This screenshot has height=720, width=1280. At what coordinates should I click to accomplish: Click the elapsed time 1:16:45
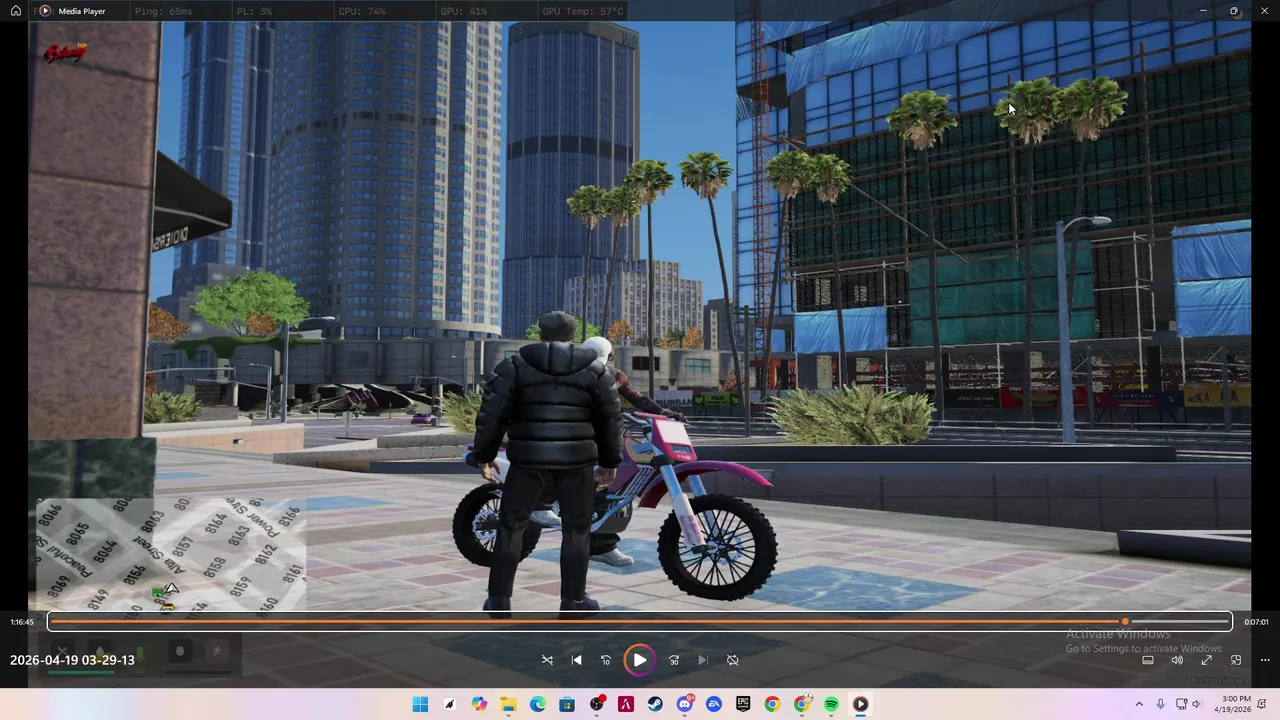22,622
